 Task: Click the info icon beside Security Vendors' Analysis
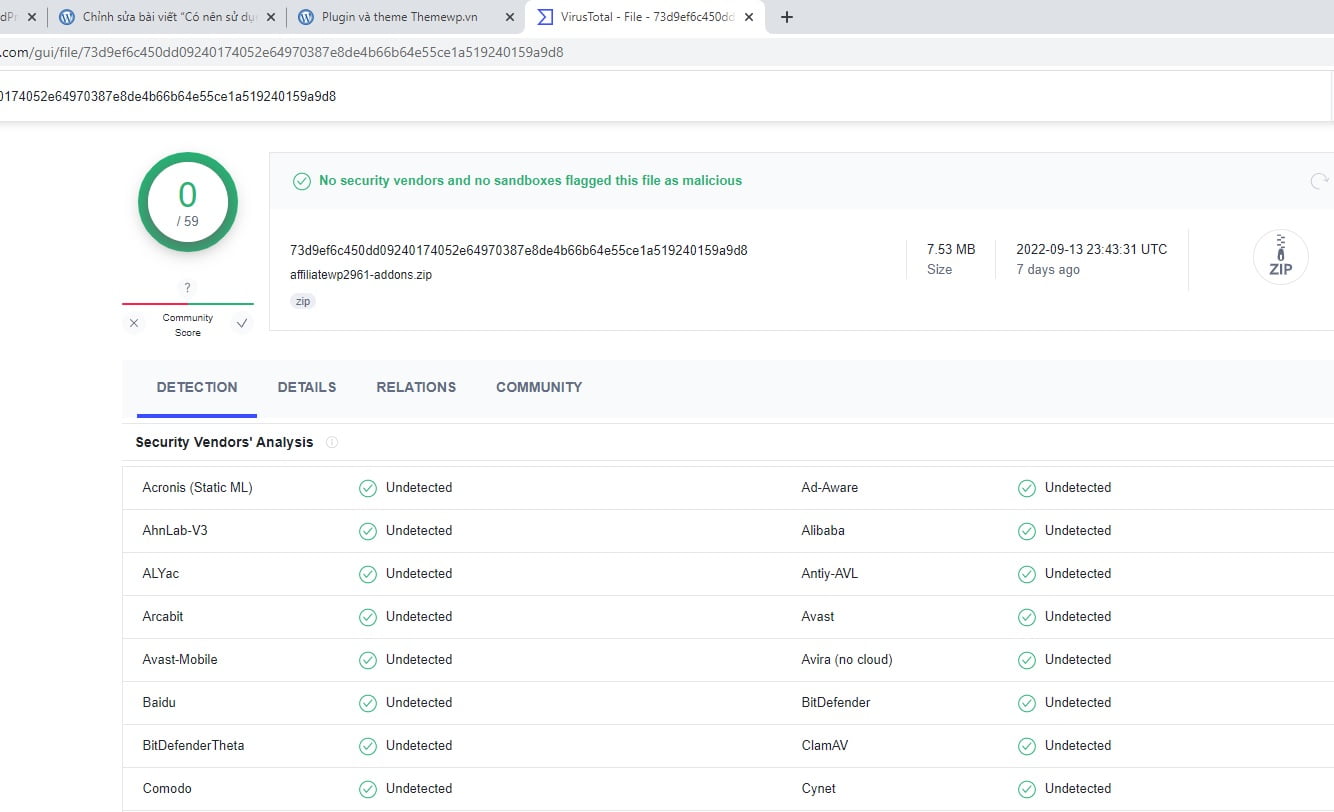pyautogui.click(x=331, y=442)
